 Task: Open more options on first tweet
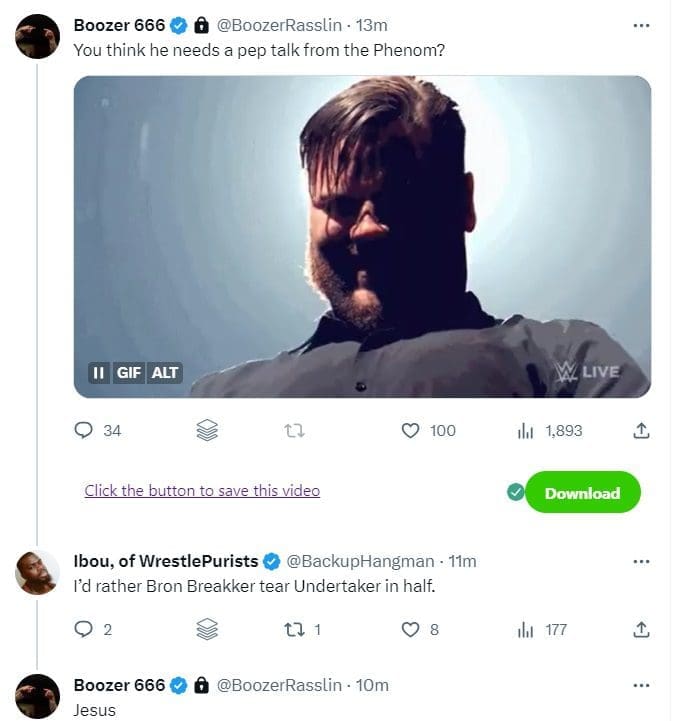point(641,25)
